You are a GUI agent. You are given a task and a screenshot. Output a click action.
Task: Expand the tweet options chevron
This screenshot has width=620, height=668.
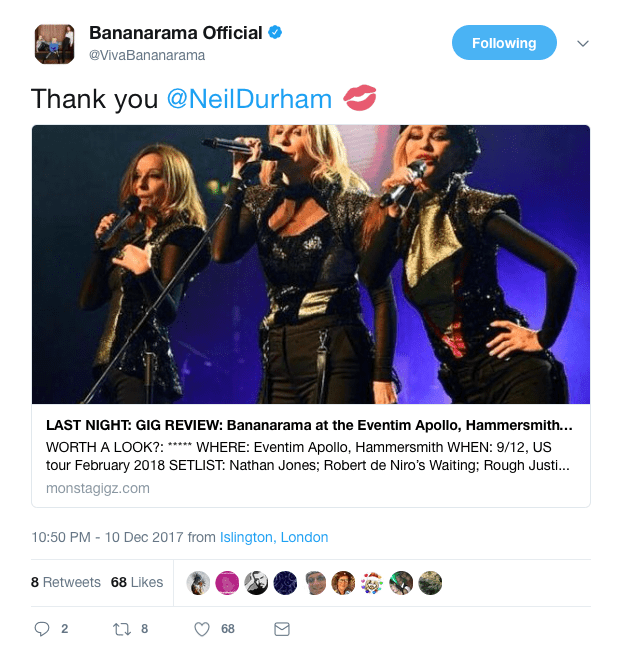click(583, 44)
